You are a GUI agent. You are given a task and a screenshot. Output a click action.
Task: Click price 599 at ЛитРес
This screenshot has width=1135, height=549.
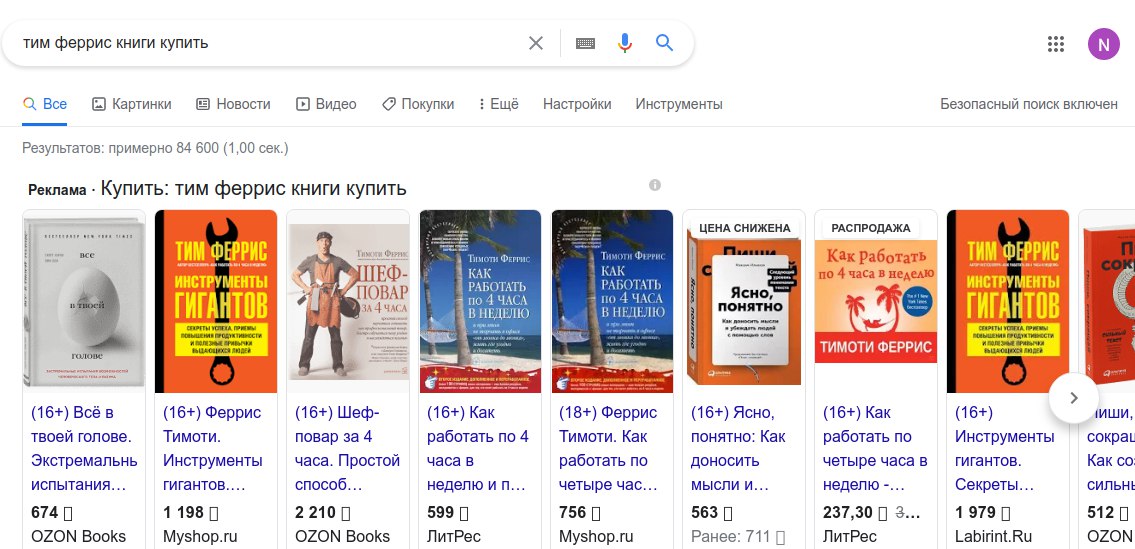(x=447, y=513)
